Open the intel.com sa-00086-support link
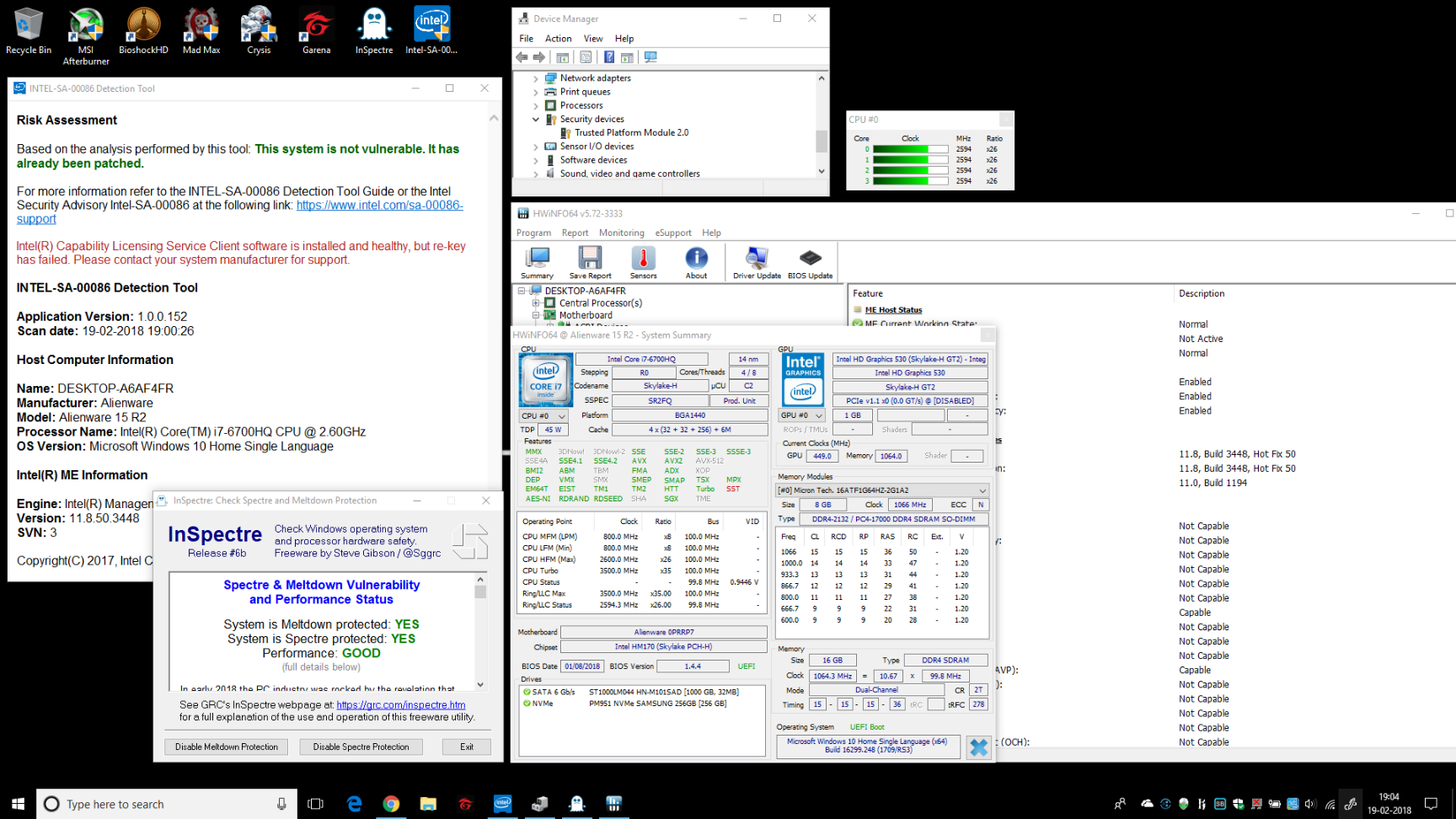Image resolution: width=1456 pixels, height=819 pixels. (x=379, y=205)
